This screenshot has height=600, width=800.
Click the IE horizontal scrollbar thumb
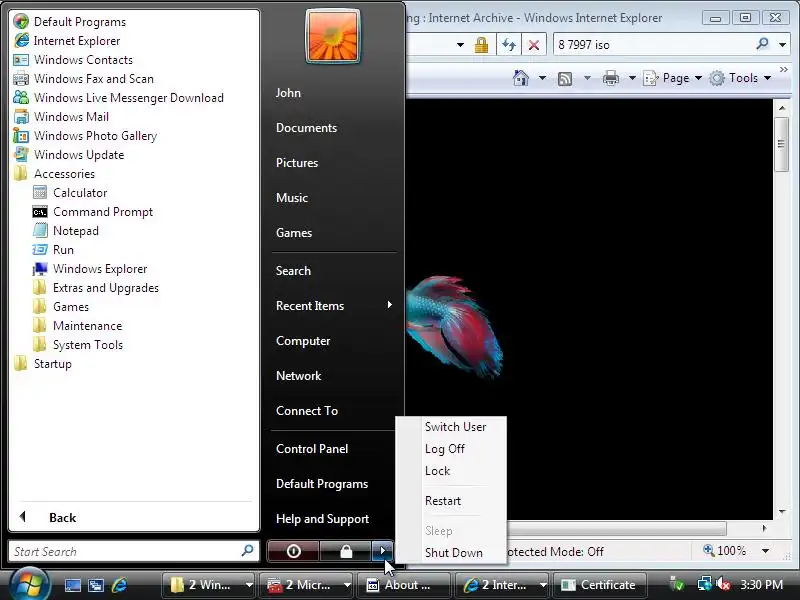615,528
